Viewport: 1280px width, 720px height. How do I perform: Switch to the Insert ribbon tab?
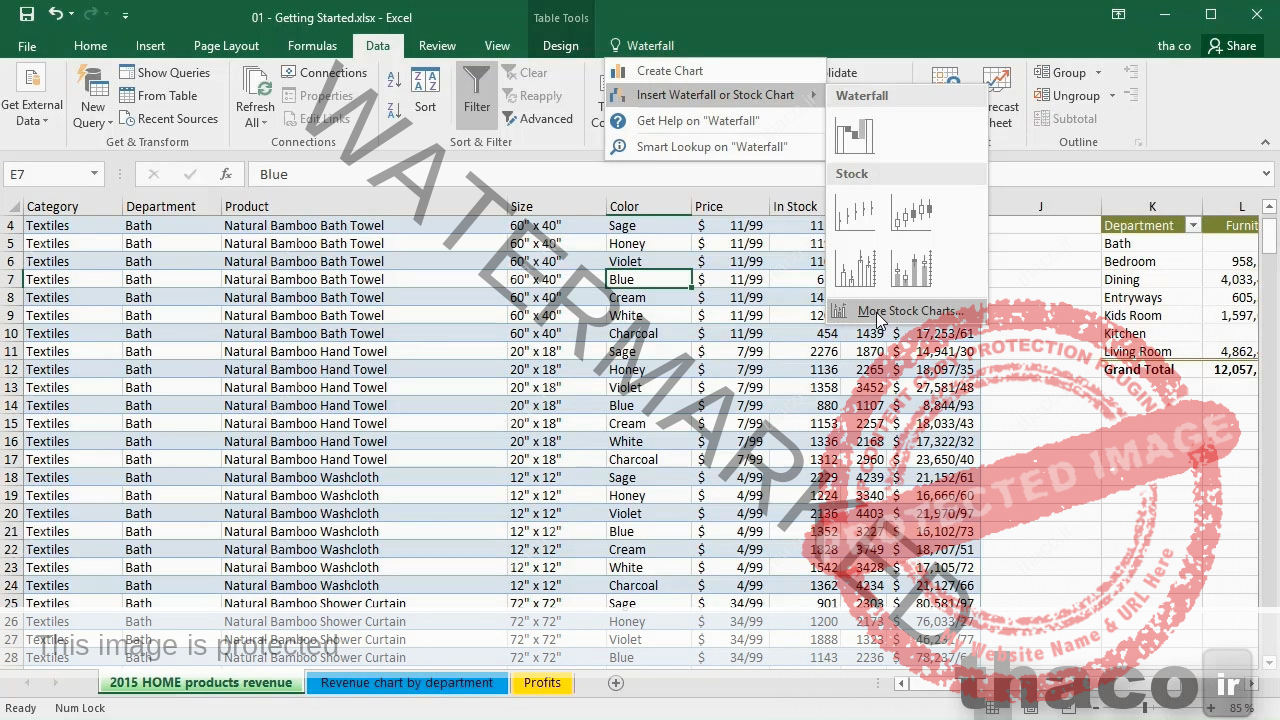point(150,45)
